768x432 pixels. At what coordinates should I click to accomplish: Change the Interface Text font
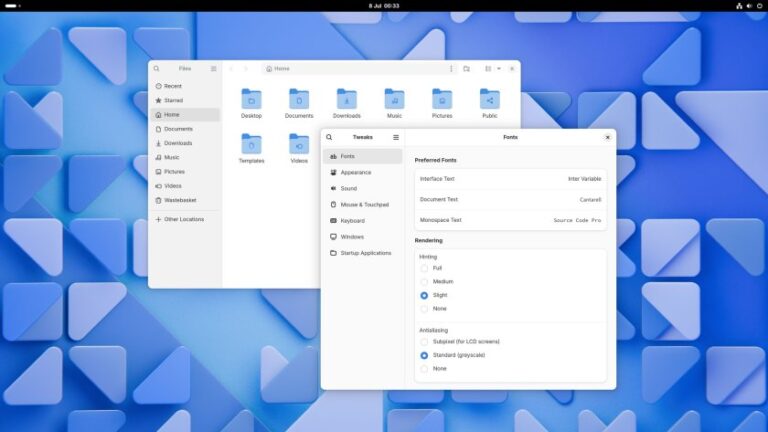click(x=510, y=179)
